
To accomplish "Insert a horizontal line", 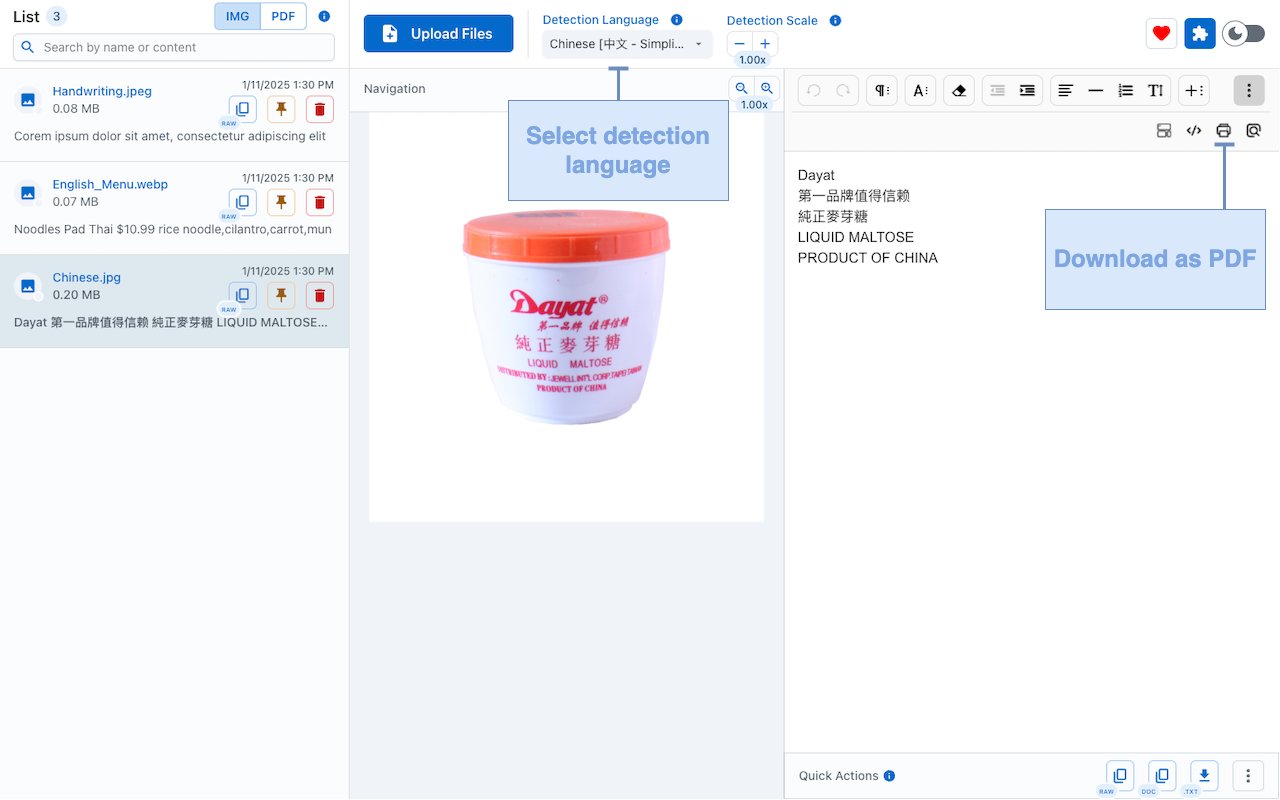I will coord(1096,90).
